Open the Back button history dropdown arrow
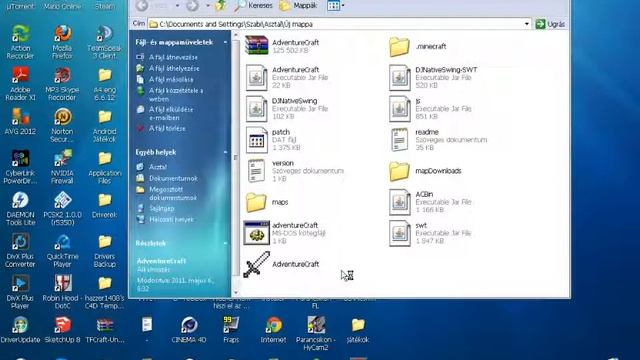The image size is (640, 360). [x=177, y=6]
